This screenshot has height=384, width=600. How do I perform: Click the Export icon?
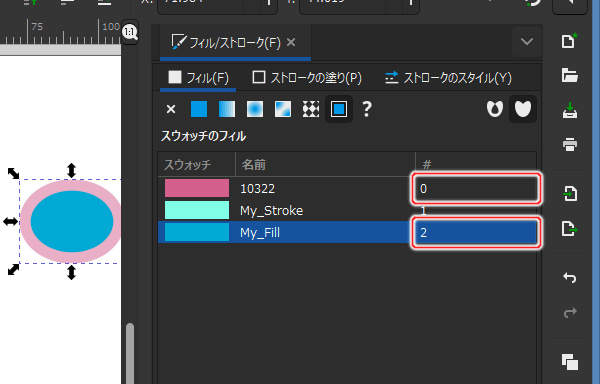(570, 229)
